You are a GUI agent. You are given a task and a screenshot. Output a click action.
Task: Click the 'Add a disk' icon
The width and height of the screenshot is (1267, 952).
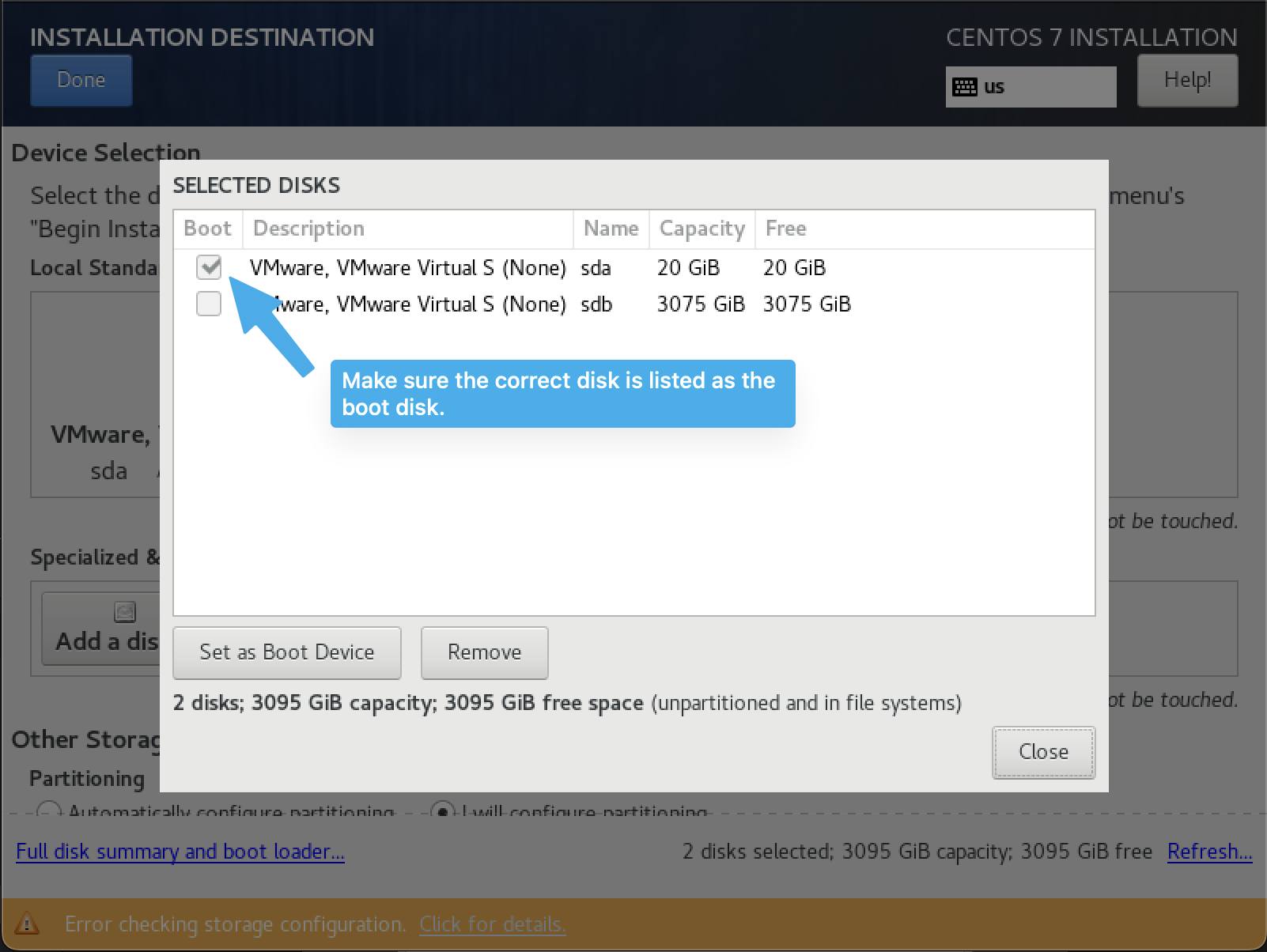(124, 611)
